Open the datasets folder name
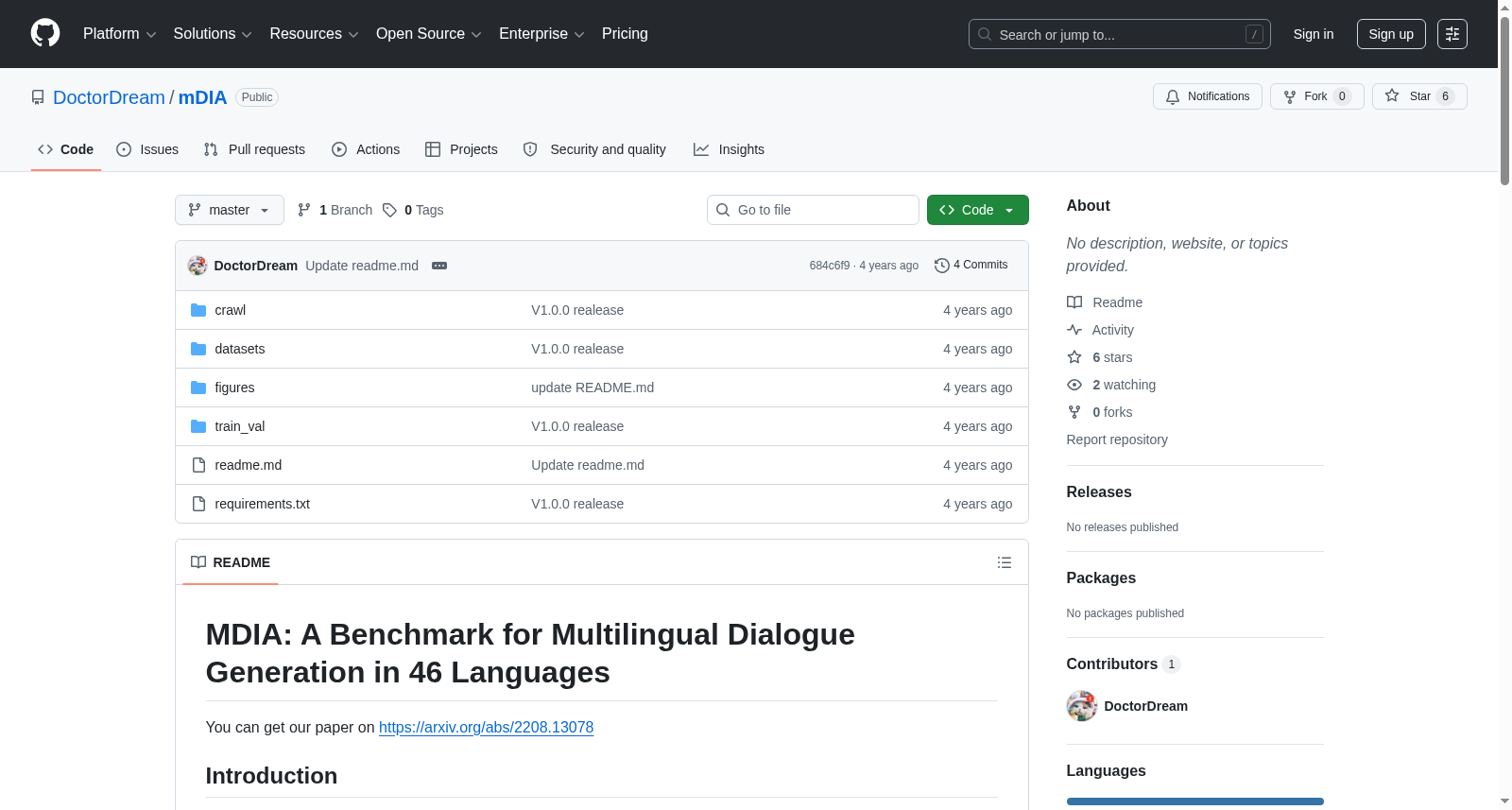1512x810 pixels. point(240,349)
